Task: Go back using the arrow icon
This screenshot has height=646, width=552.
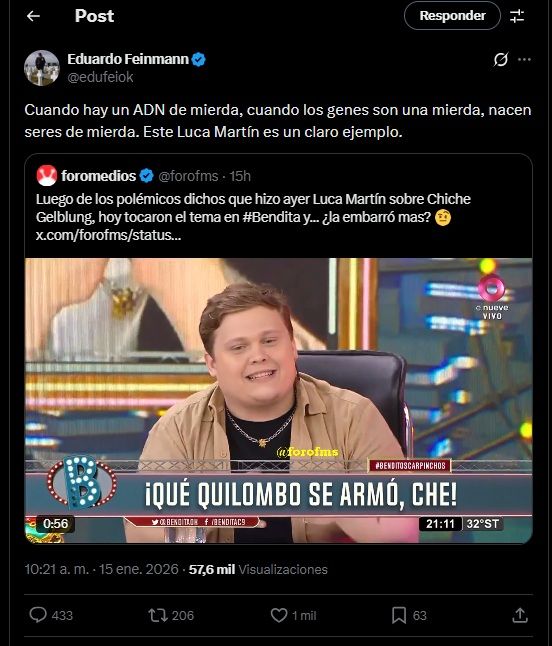Action: point(33,16)
